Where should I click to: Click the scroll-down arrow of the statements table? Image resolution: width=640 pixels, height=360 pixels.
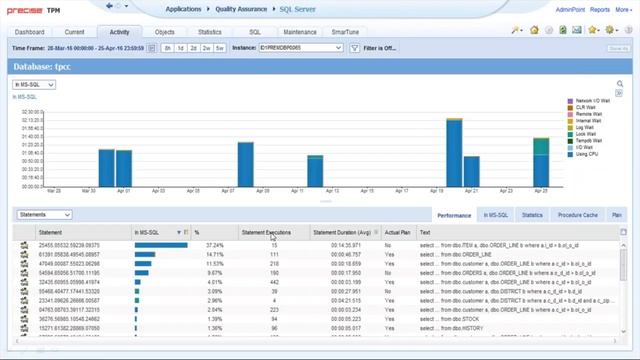(623, 331)
